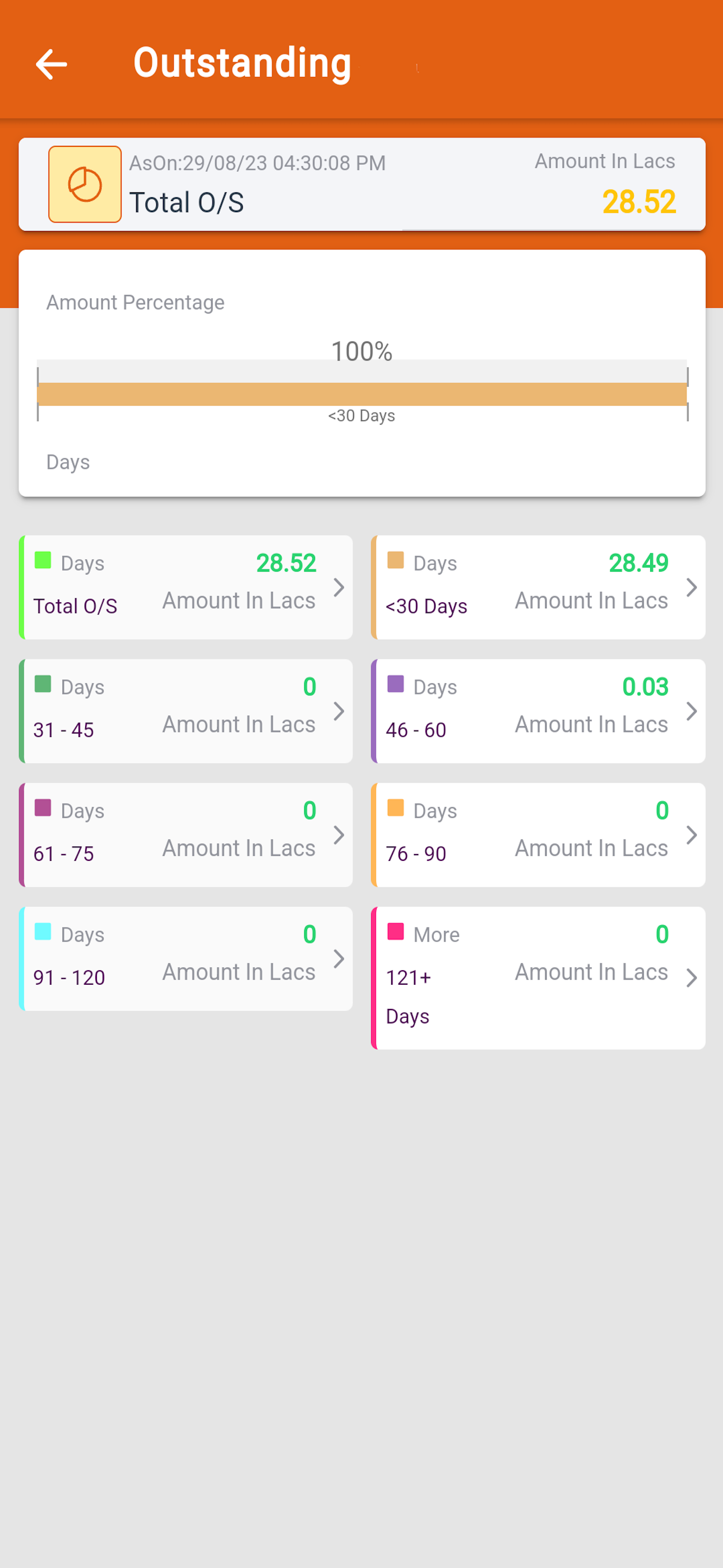This screenshot has width=723, height=1568.
Task: Tap chevron on the 46 - 60 card
Action: coord(692,711)
